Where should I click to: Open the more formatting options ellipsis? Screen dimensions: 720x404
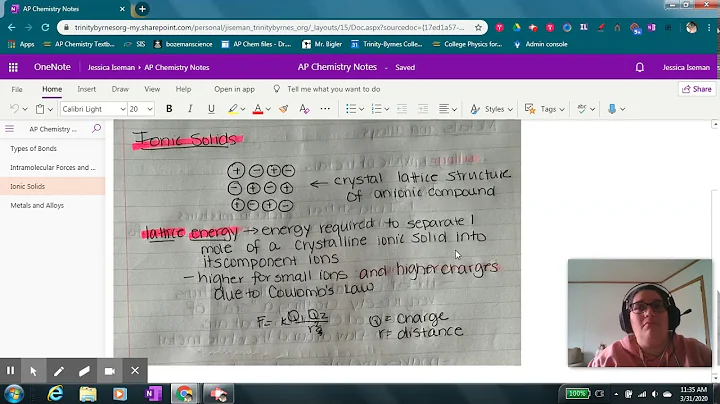[325, 109]
